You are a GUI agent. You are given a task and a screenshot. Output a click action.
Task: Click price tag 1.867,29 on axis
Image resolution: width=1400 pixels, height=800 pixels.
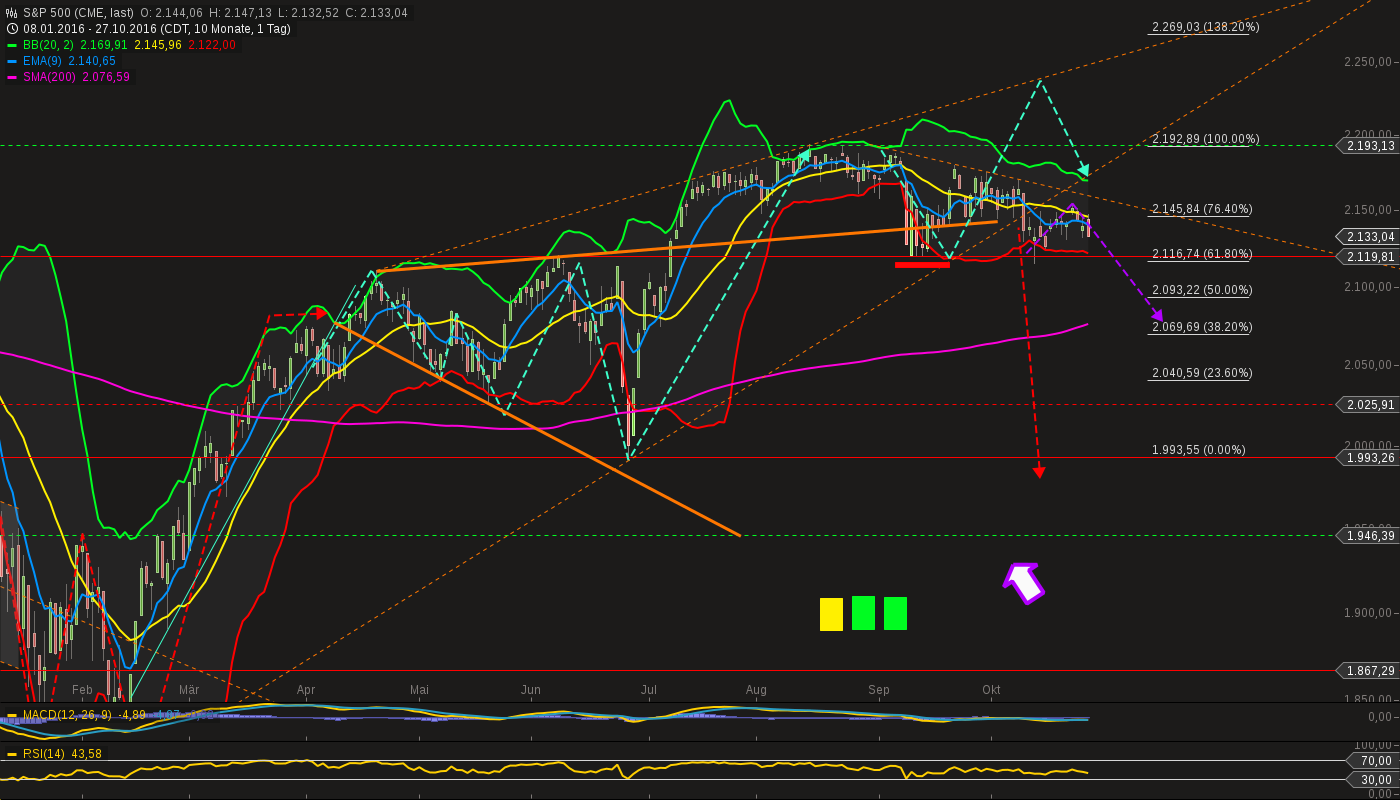[x=1368, y=670]
